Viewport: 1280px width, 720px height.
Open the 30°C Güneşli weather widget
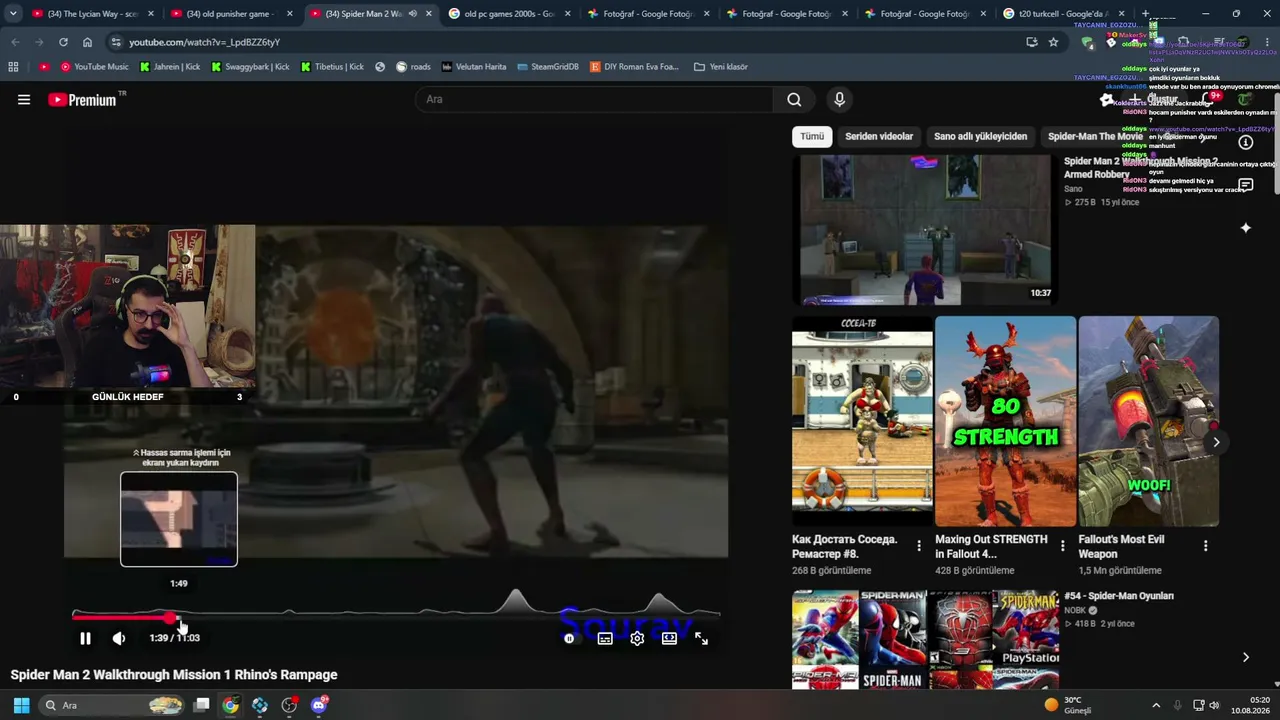click(x=1068, y=705)
